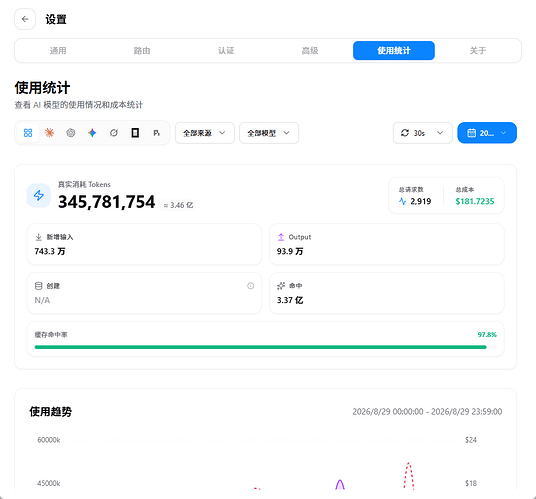The image size is (536, 499).
Task: Filter by Claude starburst icon
Action: [50, 133]
